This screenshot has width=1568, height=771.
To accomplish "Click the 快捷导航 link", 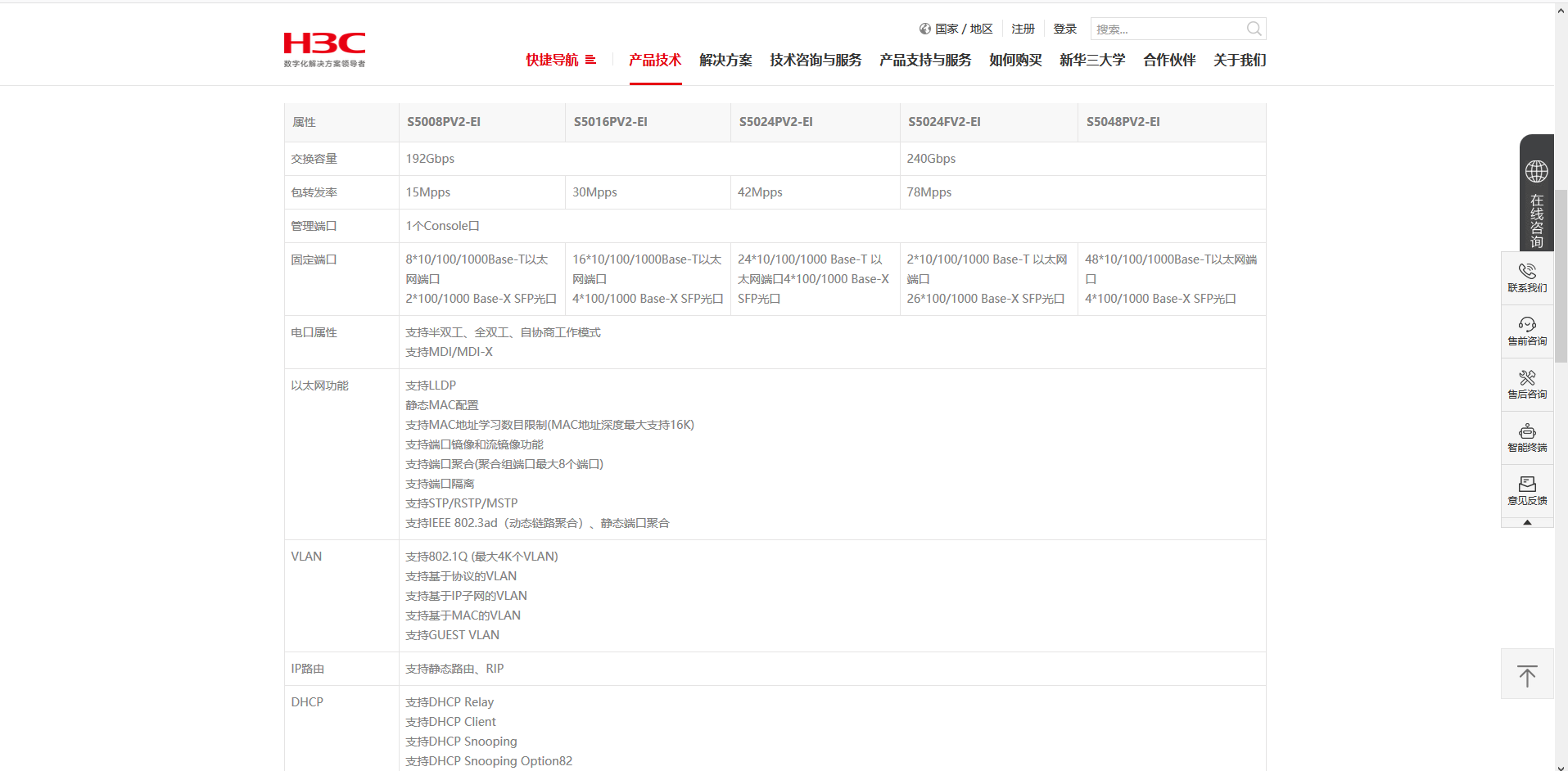I will click(x=552, y=60).
